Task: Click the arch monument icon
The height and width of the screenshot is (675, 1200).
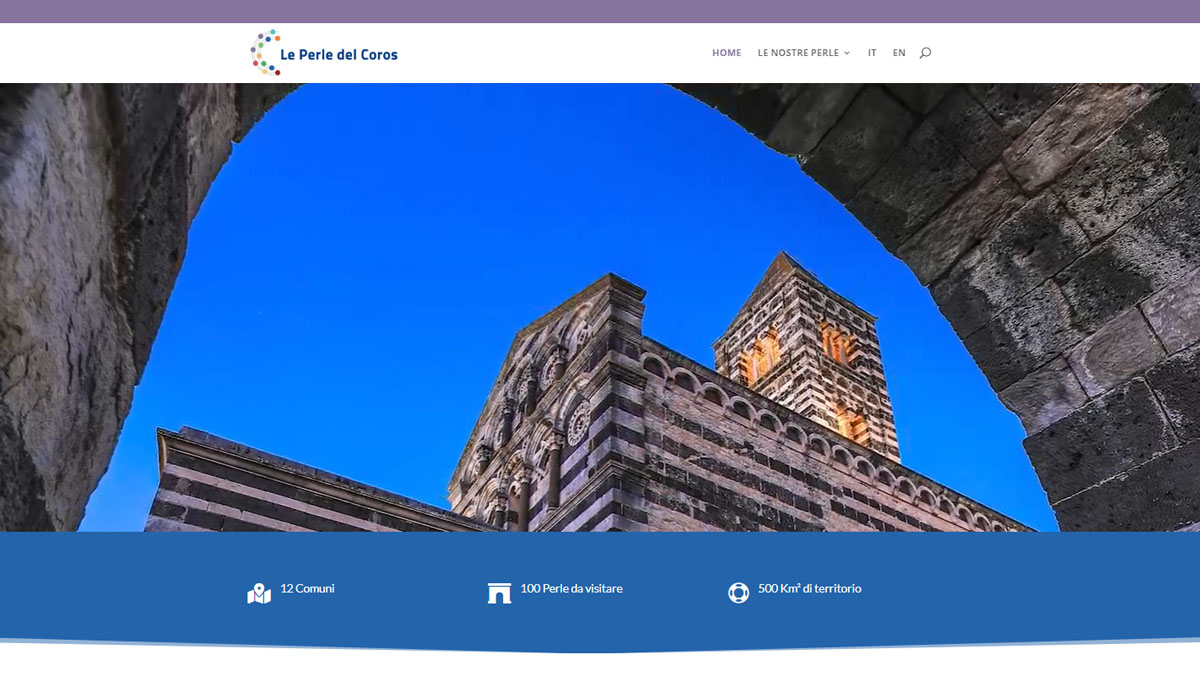Action: (499, 593)
